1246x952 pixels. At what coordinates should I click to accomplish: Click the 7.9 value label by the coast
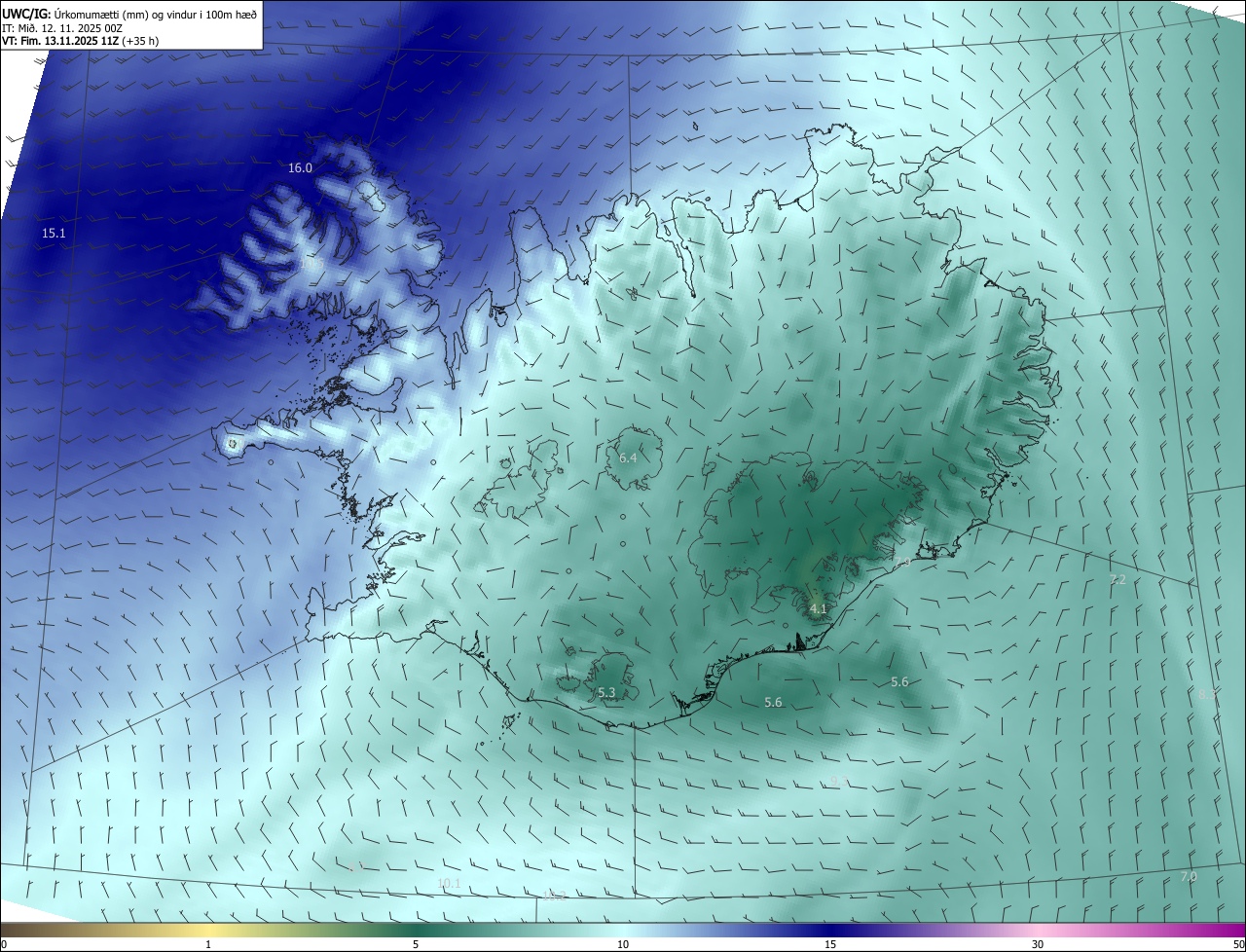click(902, 562)
